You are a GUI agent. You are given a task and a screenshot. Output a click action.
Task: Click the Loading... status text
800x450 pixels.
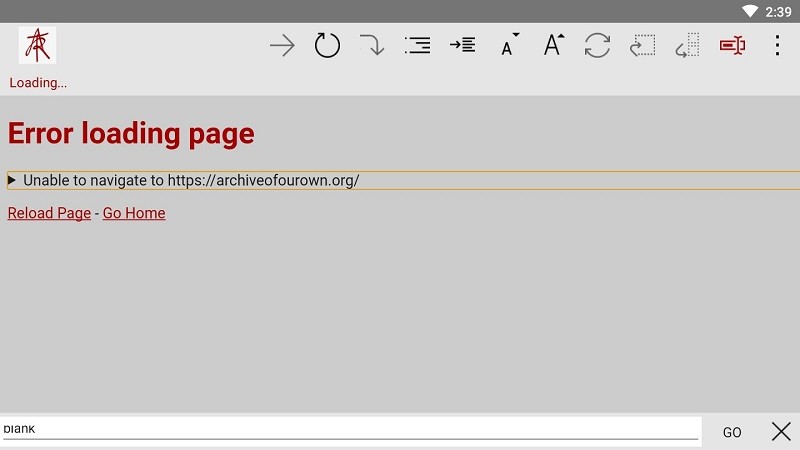(38, 83)
